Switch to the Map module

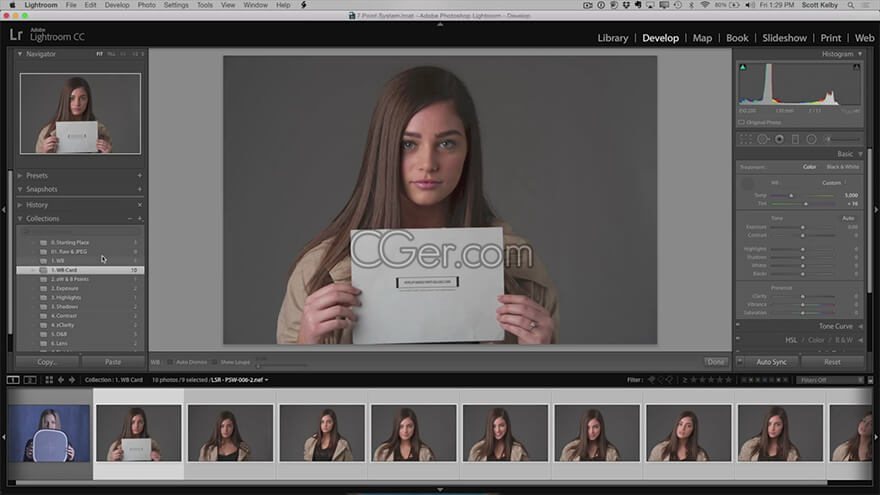[702, 38]
